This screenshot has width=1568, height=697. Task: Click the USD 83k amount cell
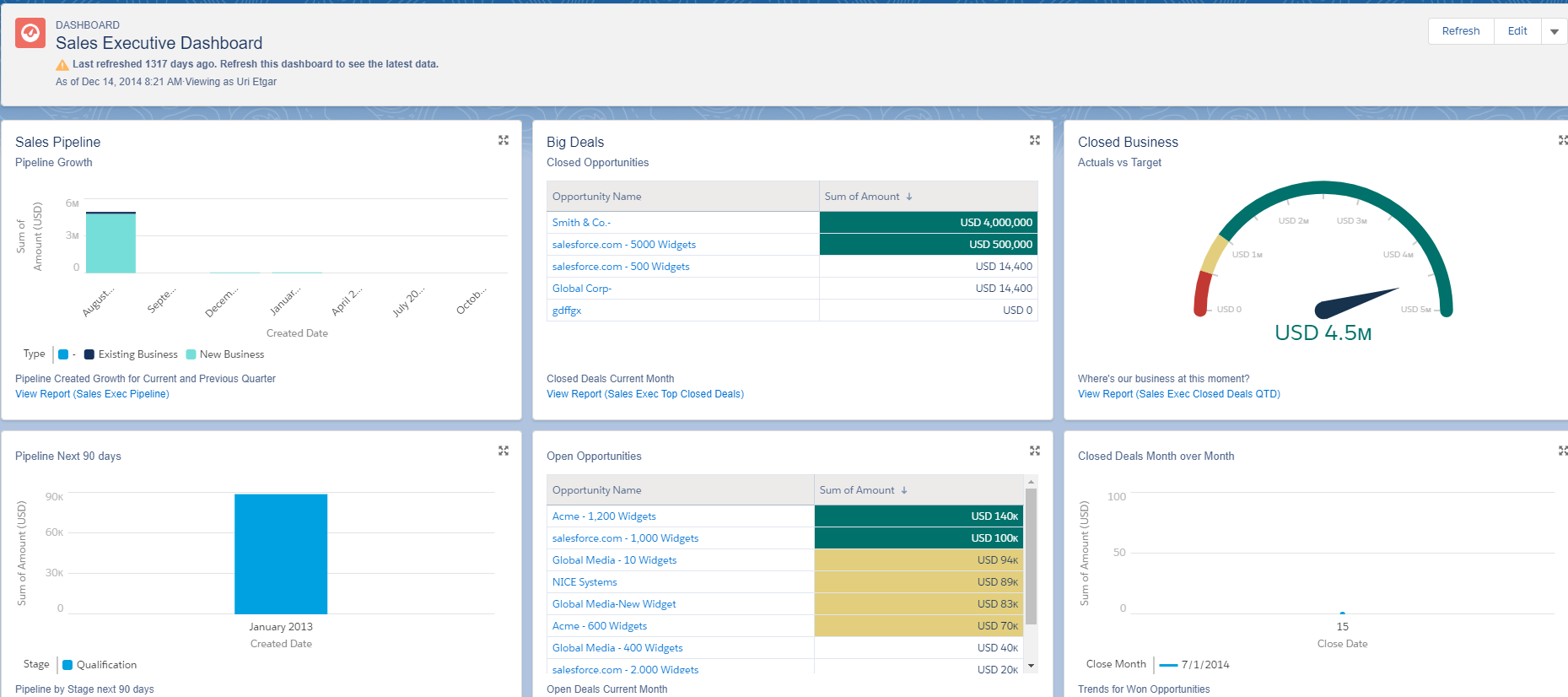coord(919,604)
